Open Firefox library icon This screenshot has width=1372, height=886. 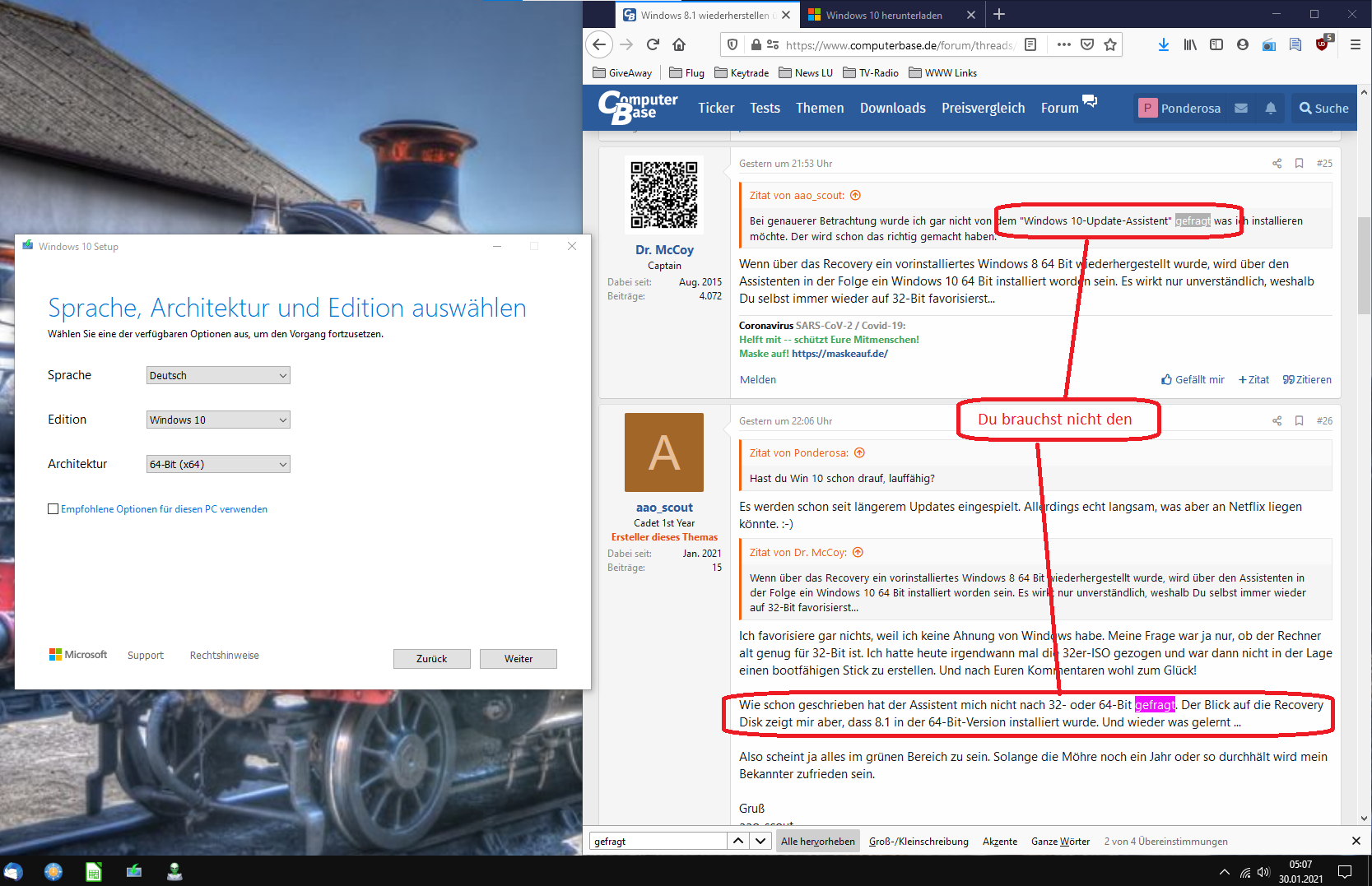click(x=1190, y=44)
